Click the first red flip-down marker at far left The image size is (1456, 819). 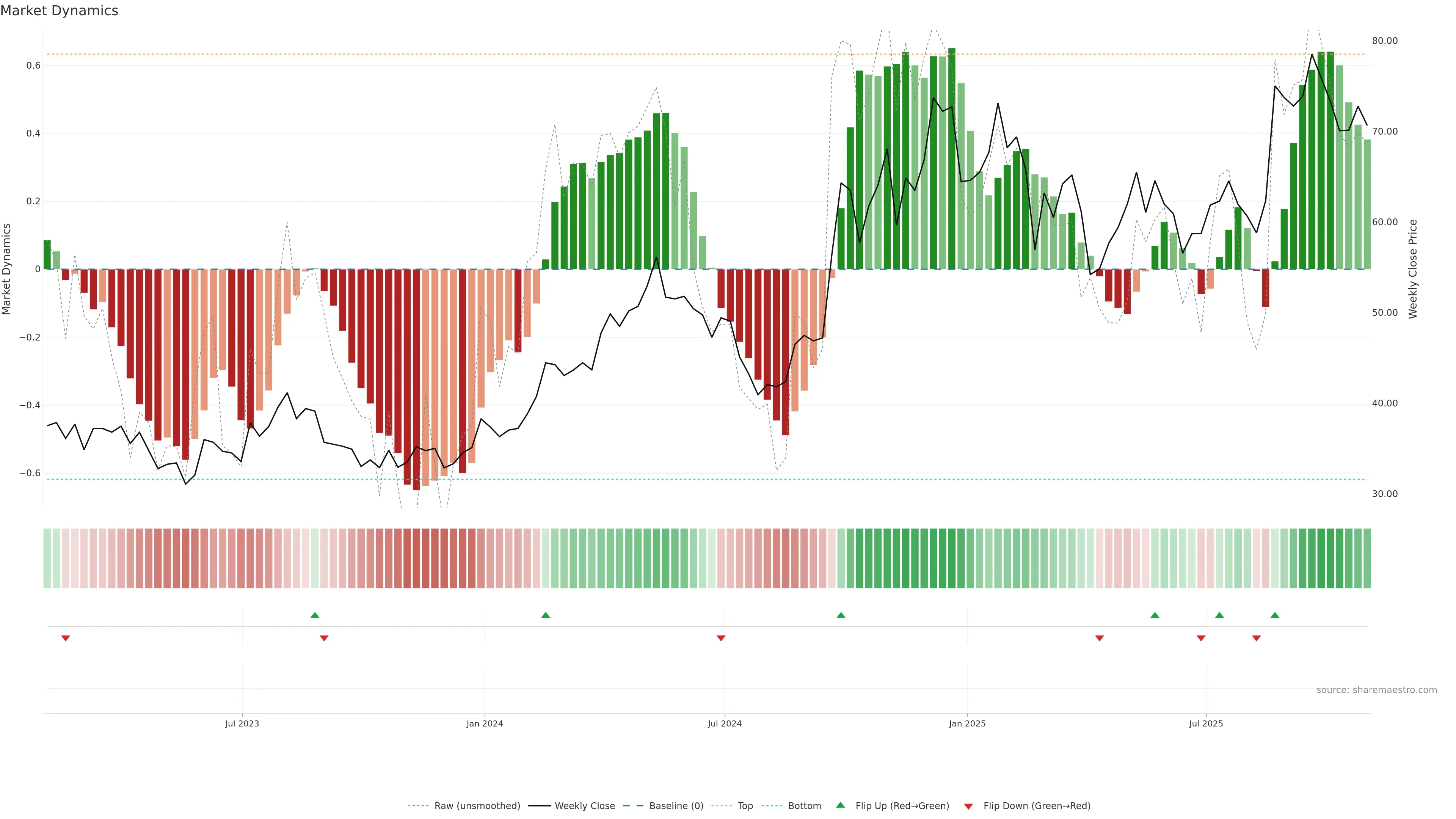click(x=66, y=638)
